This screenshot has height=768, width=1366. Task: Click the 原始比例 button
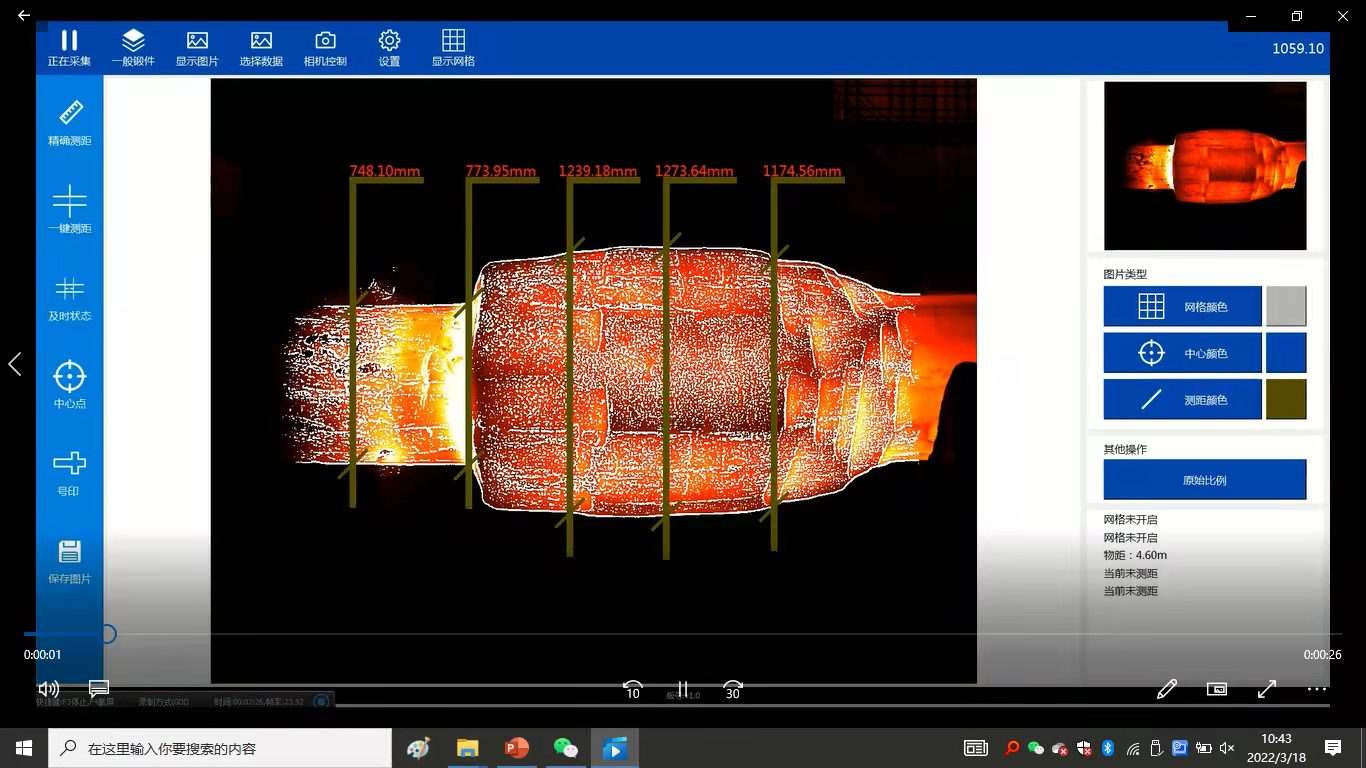(1204, 480)
